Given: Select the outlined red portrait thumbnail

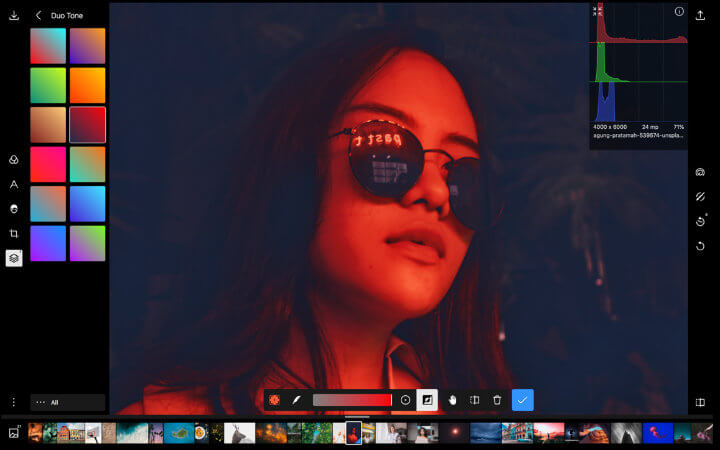Looking at the screenshot, I should pyautogui.click(x=354, y=433).
